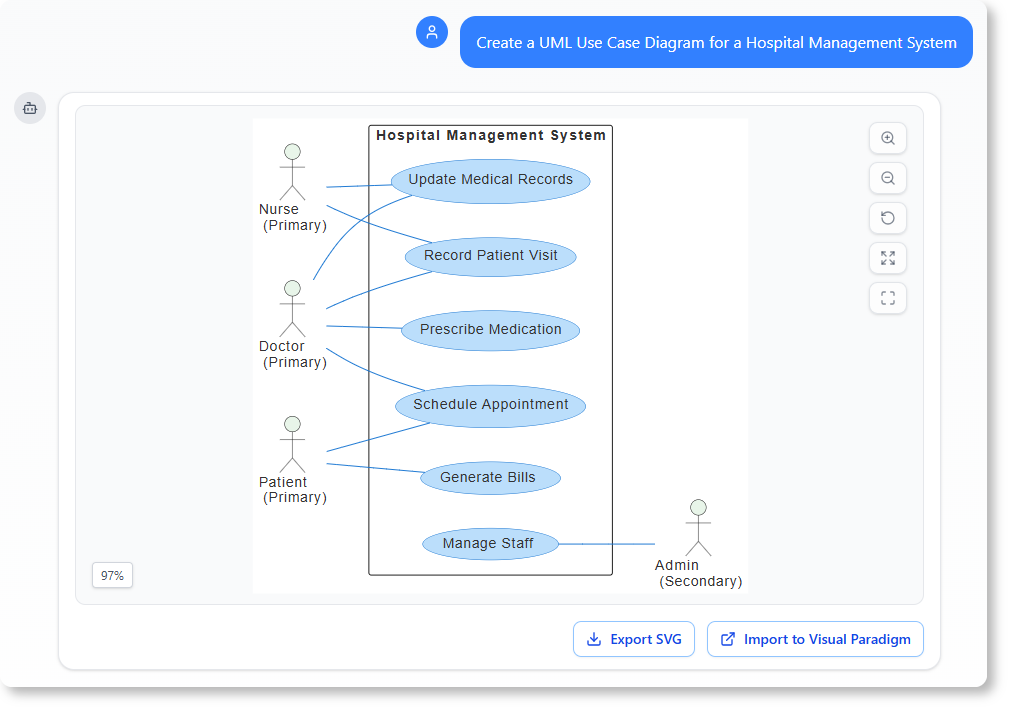
Task: Select the Manage Staff use case
Action: tap(490, 543)
